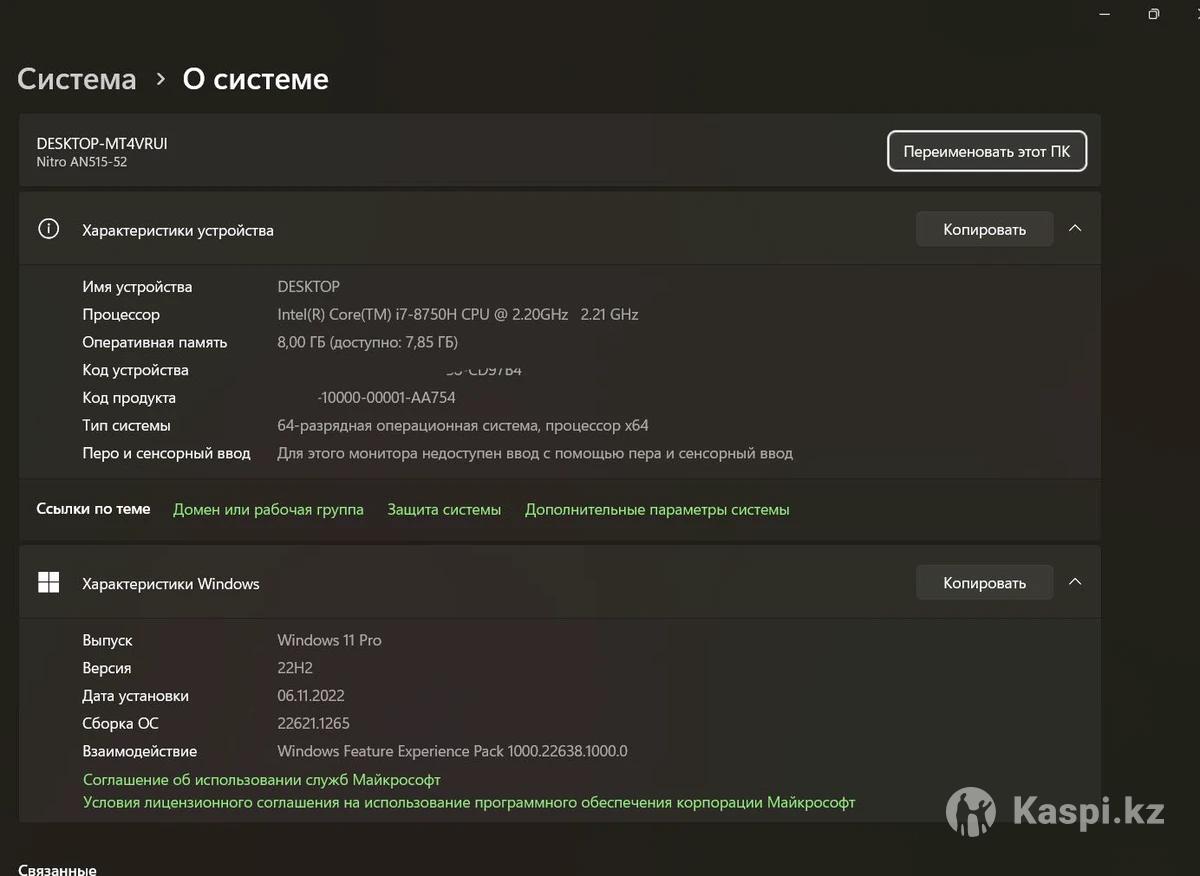Screen dimensions: 1200x876
Task: Select the DESKTOP-MT4VRUI computer name
Action: click(x=102, y=143)
